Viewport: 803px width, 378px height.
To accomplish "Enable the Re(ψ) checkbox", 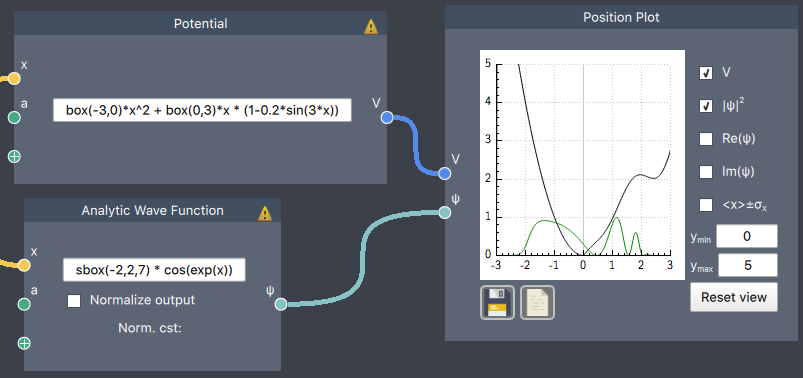I will pos(706,139).
